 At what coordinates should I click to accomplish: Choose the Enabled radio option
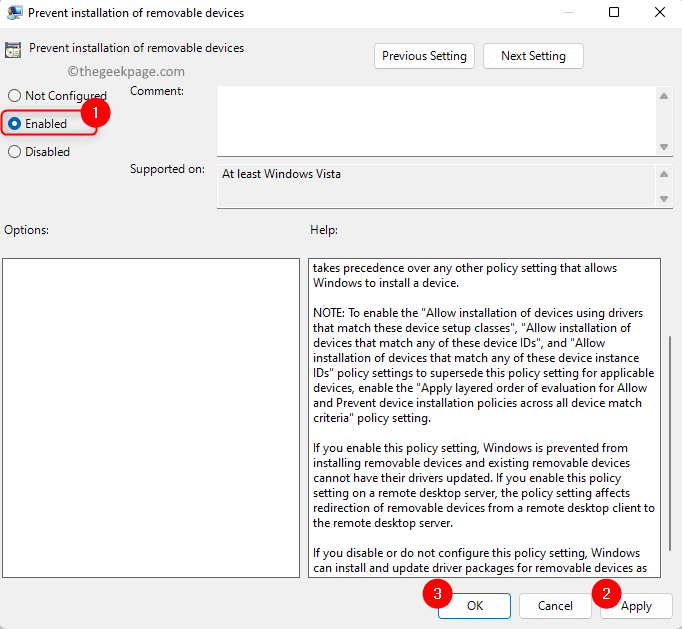(x=14, y=124)
